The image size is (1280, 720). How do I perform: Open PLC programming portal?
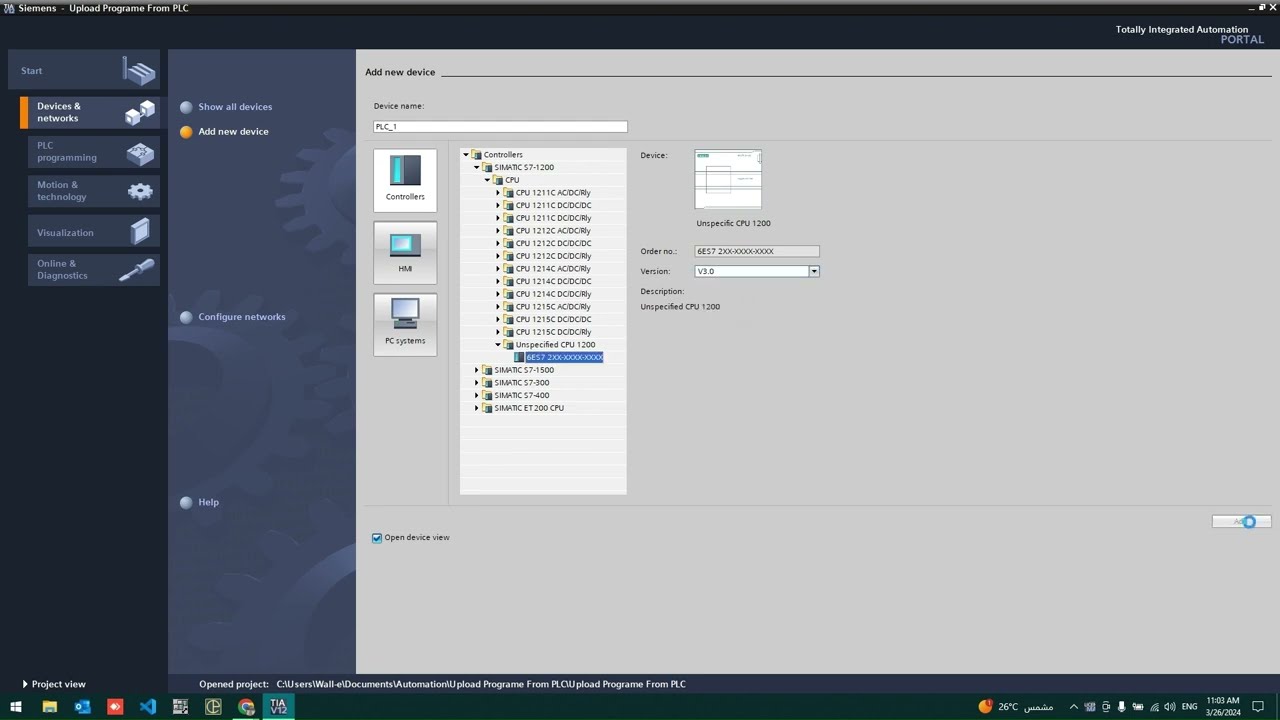[93, 152]
